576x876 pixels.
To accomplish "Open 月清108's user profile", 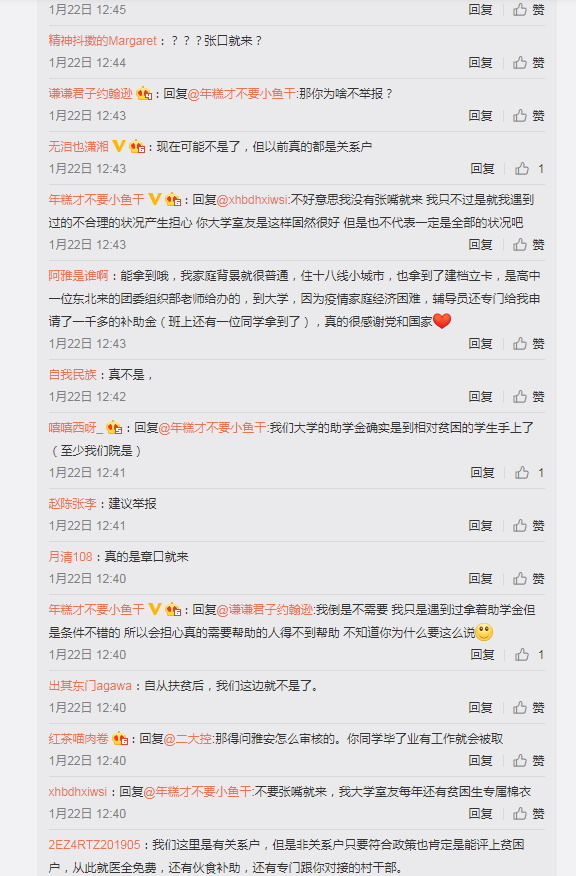I will pos(70,556).
